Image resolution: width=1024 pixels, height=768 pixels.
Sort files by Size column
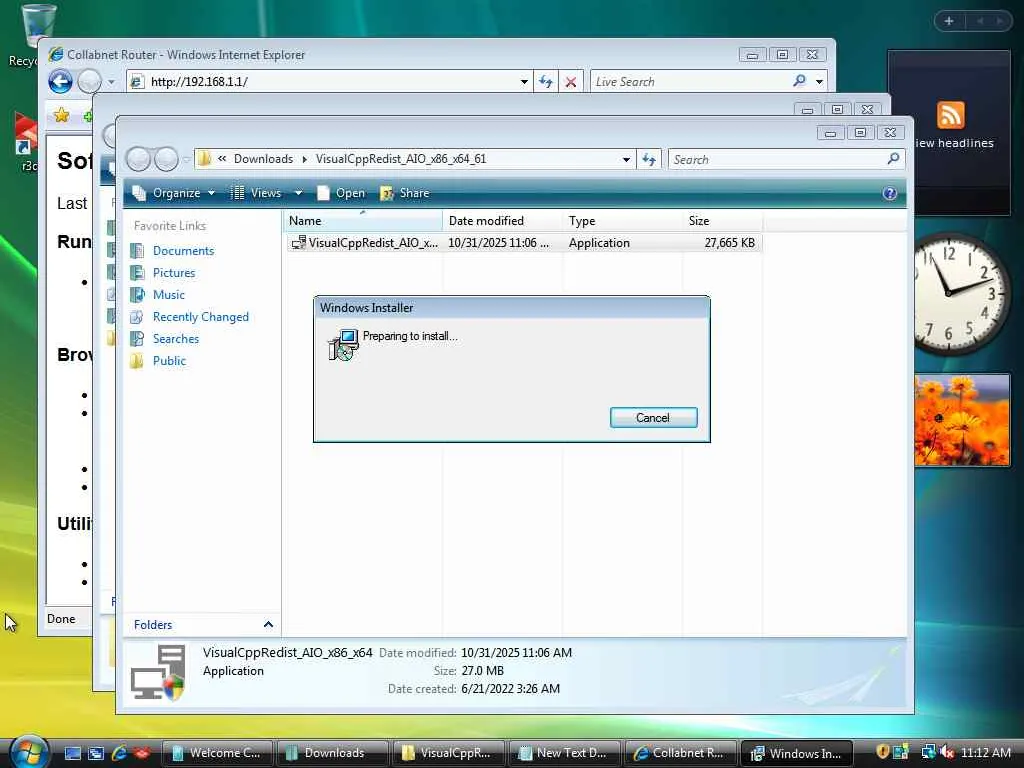[x=722, y=221]
